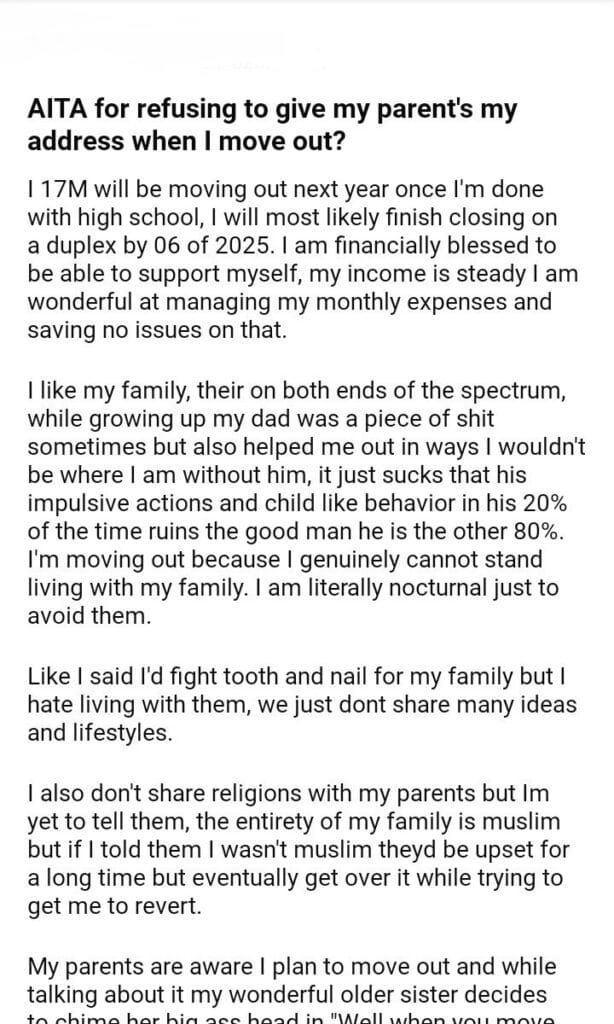Click the paragraph starting "I also don't share religions"
614x1024 pixels.
(298, 851)
